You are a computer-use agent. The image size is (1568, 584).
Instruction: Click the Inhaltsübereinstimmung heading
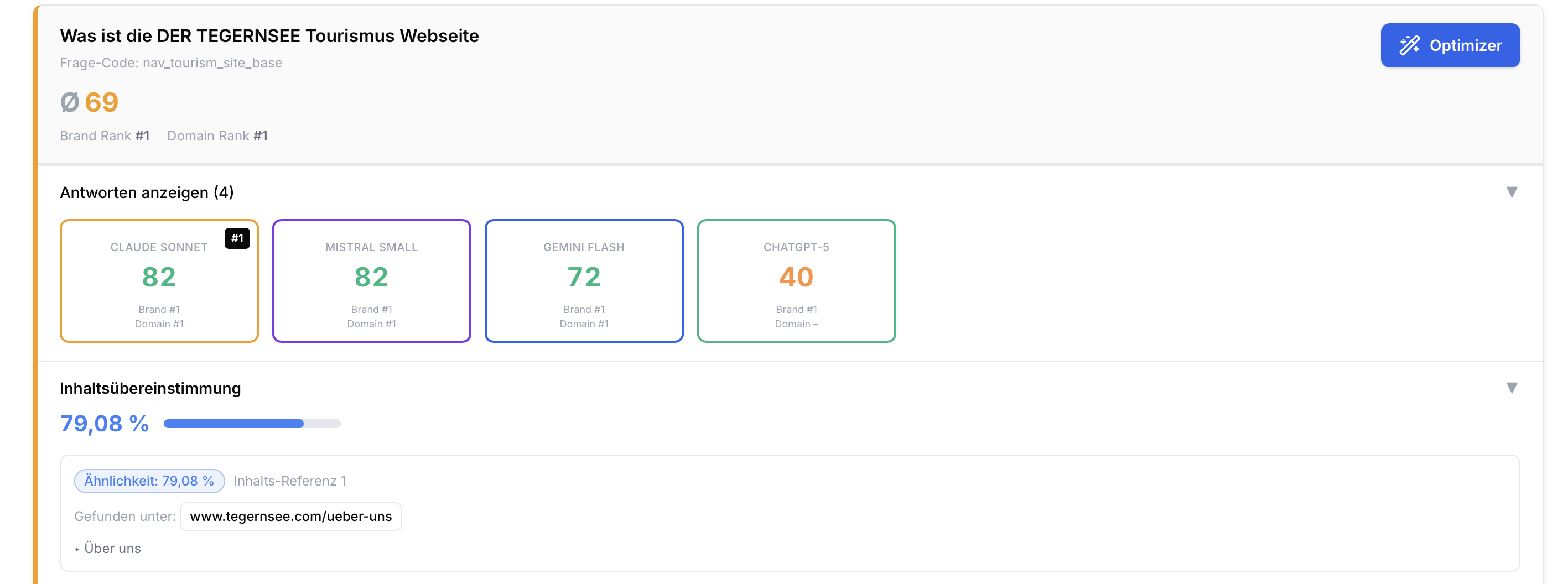150,389
